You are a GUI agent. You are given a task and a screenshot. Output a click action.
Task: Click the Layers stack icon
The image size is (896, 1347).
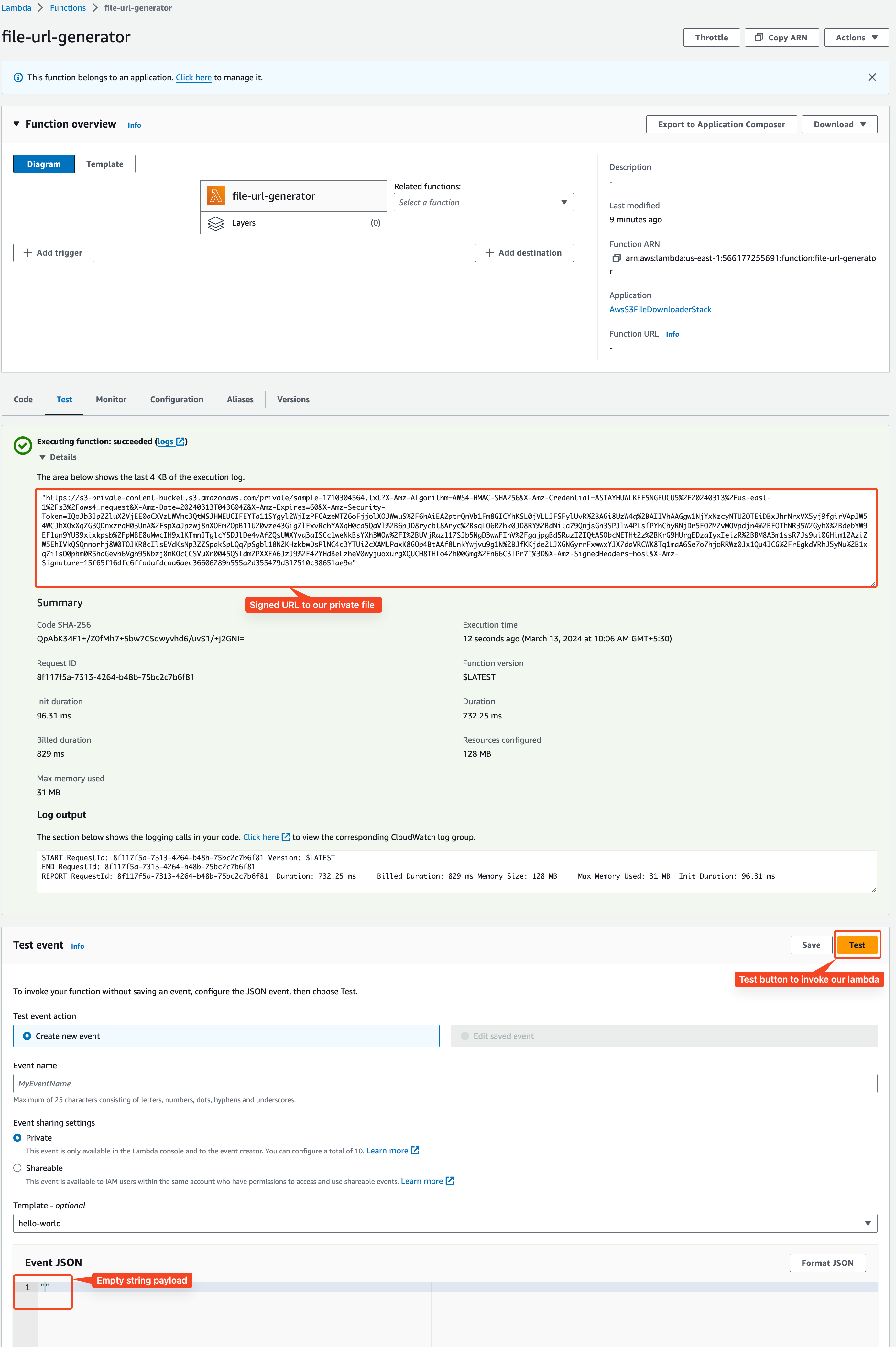[x=215, y=223]
